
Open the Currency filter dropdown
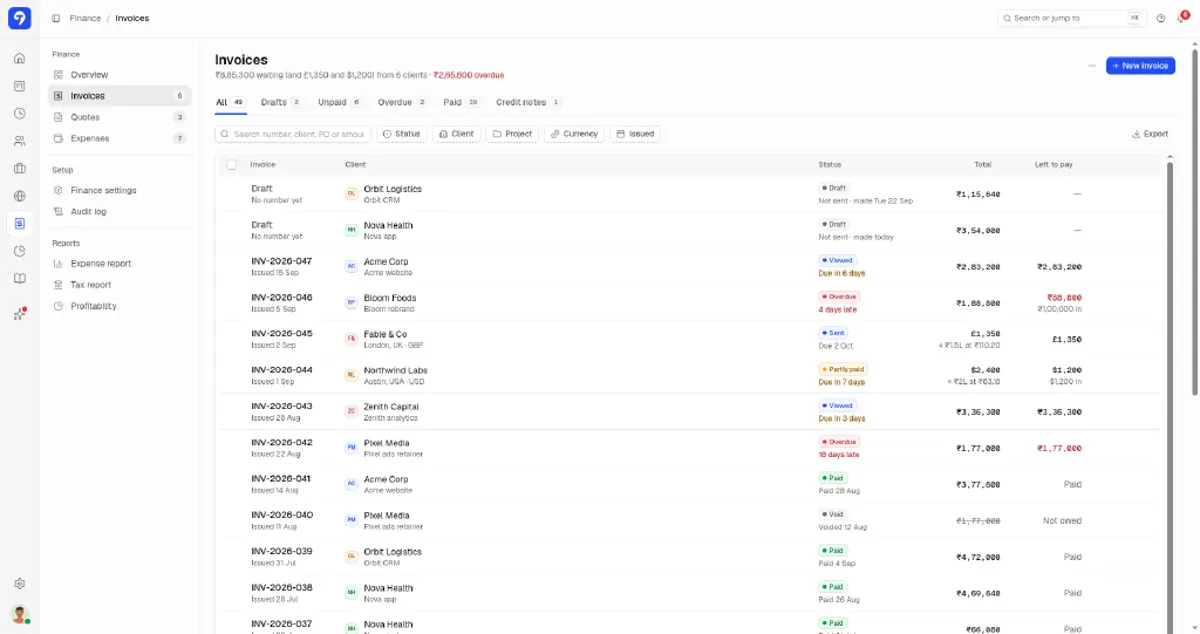tap(574, 134)
